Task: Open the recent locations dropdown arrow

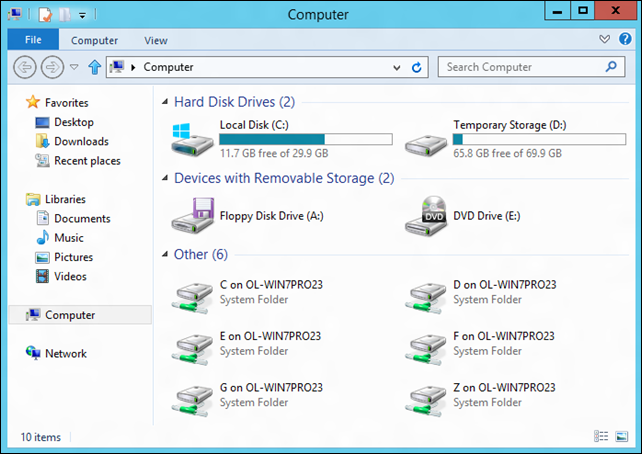Action: [74, 67]
